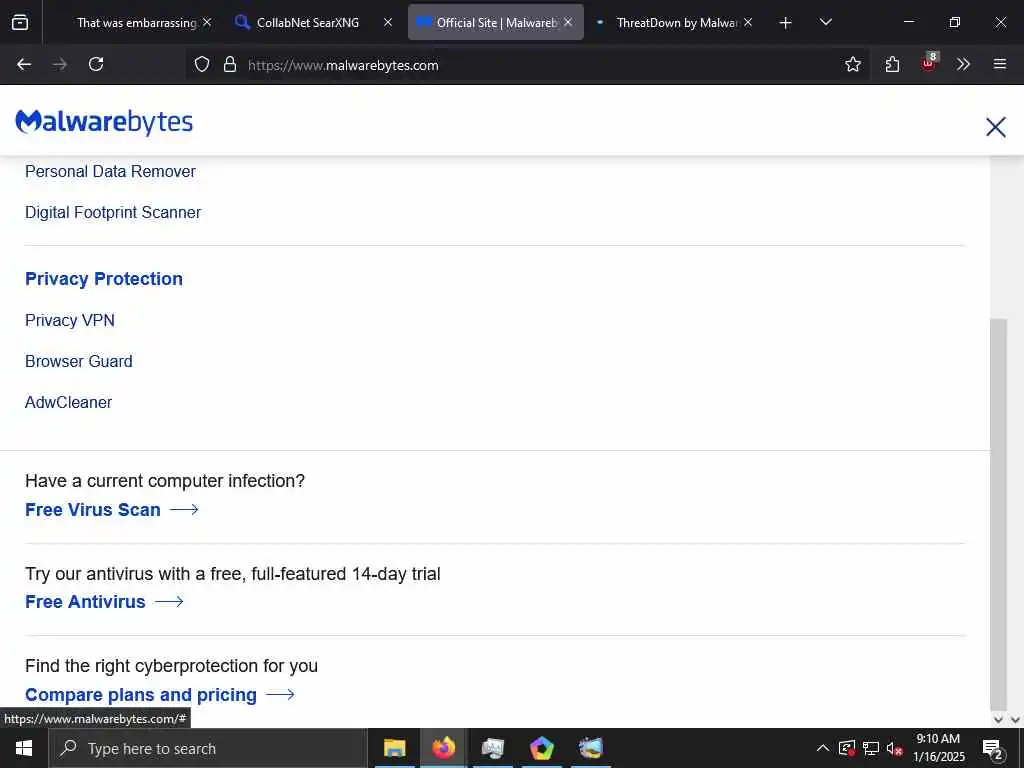Open File Explorer from taskbar
The width and height of the screenshot is (1024, 768).
point(394,748)
